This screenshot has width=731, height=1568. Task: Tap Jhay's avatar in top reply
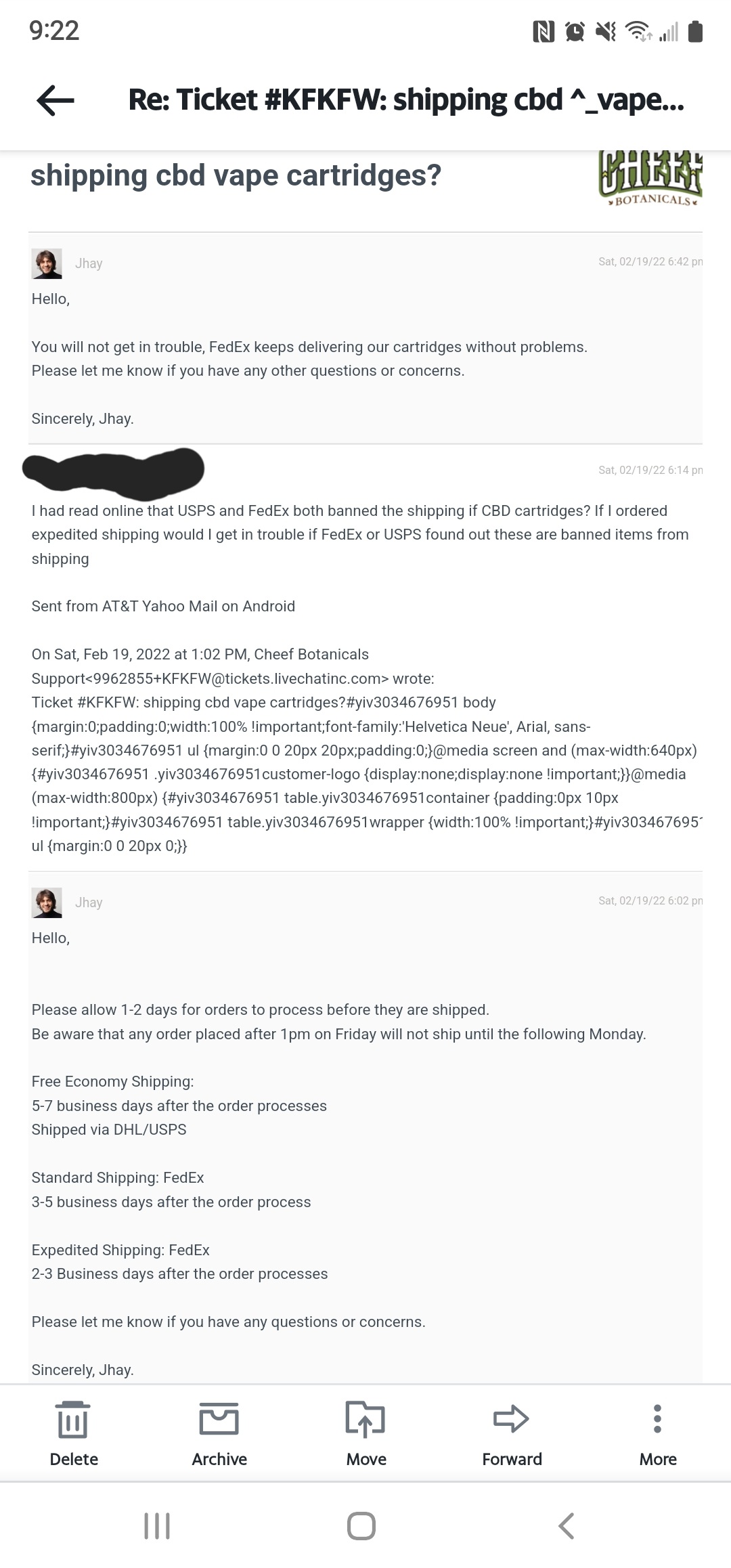[x=47, y=263]
